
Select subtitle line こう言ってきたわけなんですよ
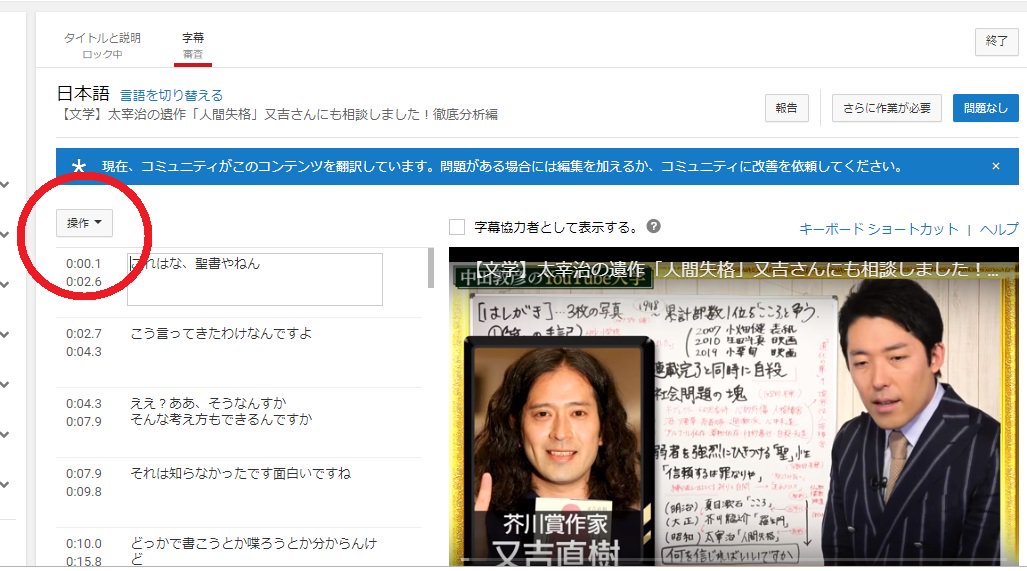point(221,333)
